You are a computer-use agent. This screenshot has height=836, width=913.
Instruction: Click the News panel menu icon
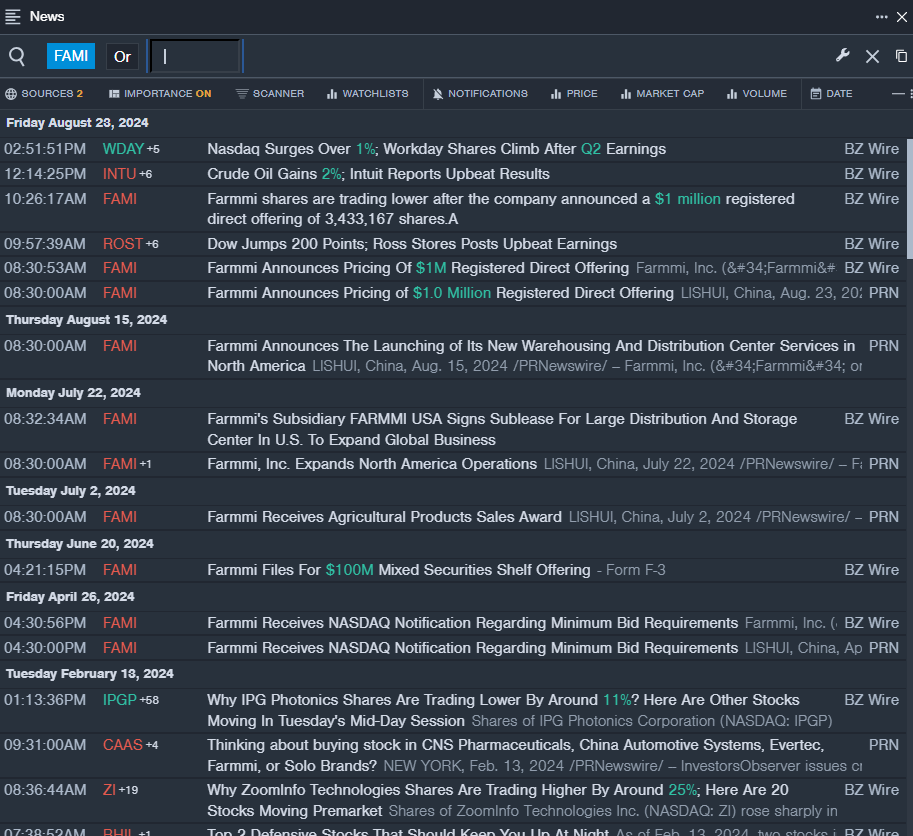coord(13,16)
